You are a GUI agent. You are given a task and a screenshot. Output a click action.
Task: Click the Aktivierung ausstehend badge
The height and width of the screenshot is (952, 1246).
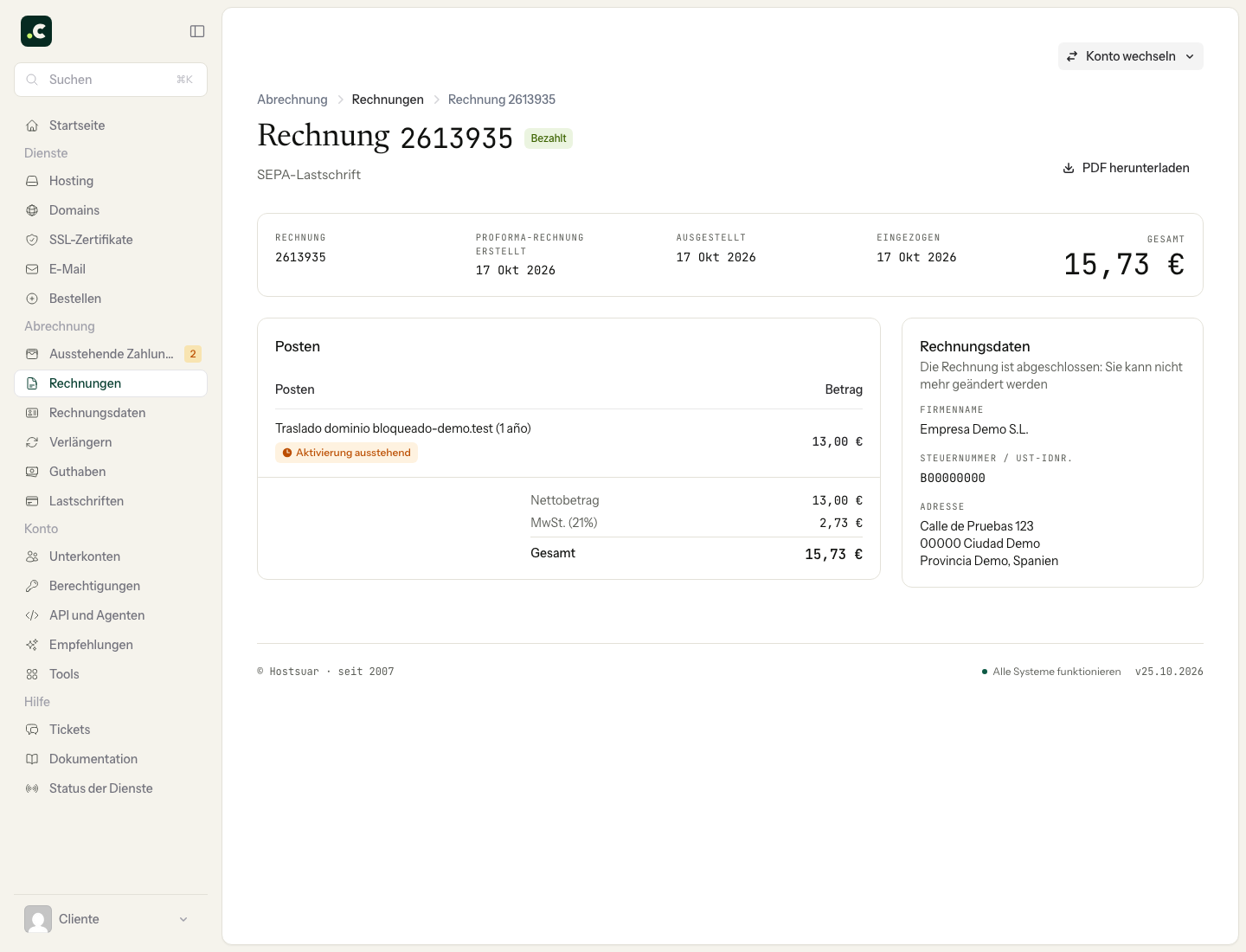coord(346,453)
